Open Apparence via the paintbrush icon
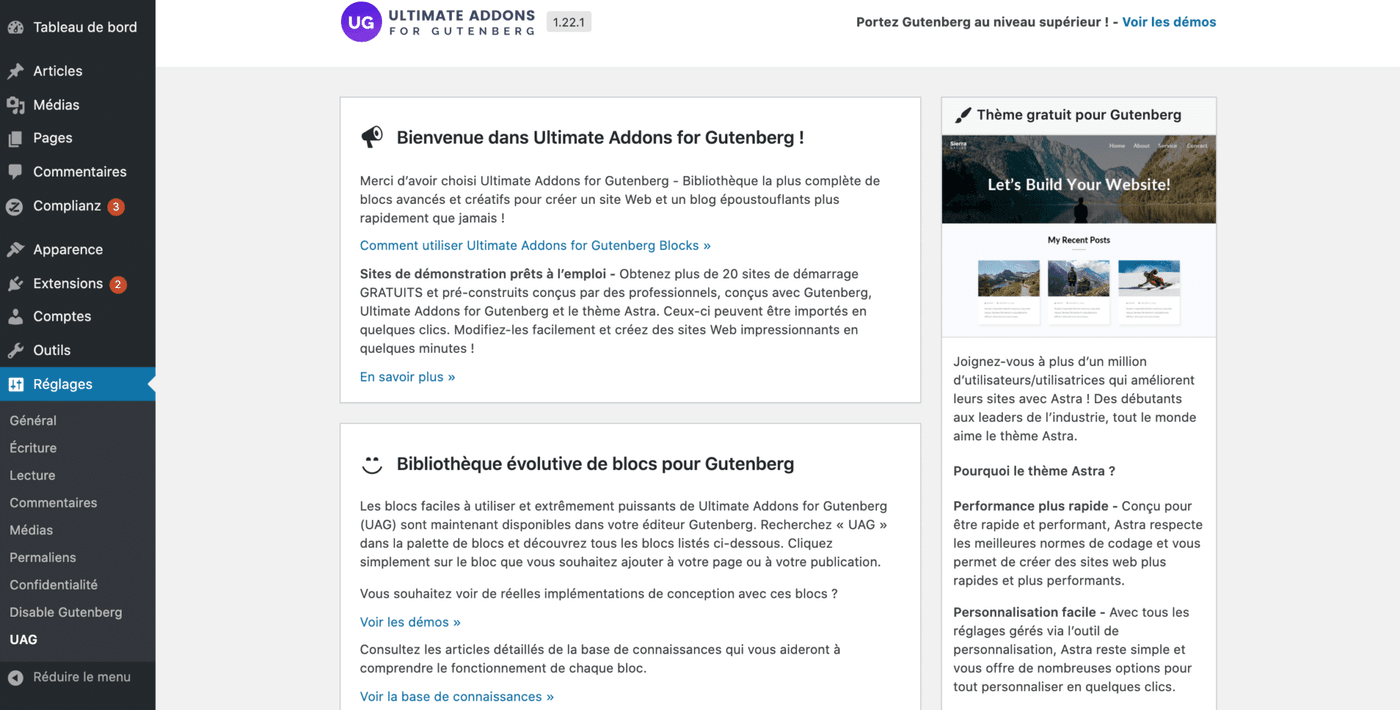This screenshot has height=710, width=1400. [x=16, y=249]
